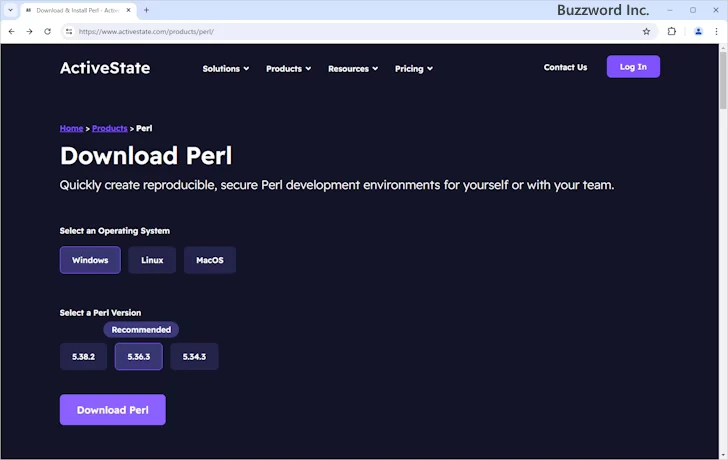Expand the Products navigation menu
Viewport: 728px width, 460px height.
click(288, 69)
